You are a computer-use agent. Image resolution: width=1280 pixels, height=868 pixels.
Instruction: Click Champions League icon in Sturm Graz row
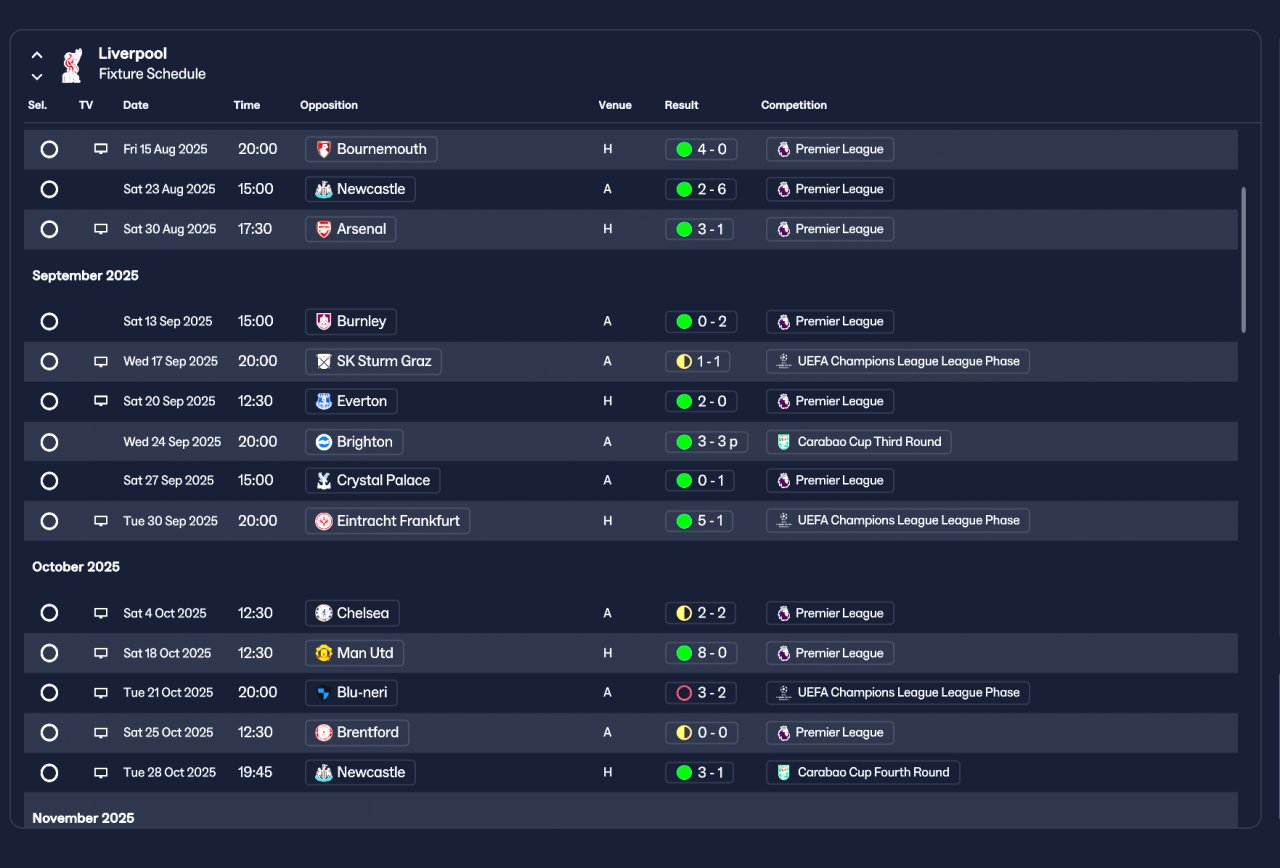click(784, 361)
